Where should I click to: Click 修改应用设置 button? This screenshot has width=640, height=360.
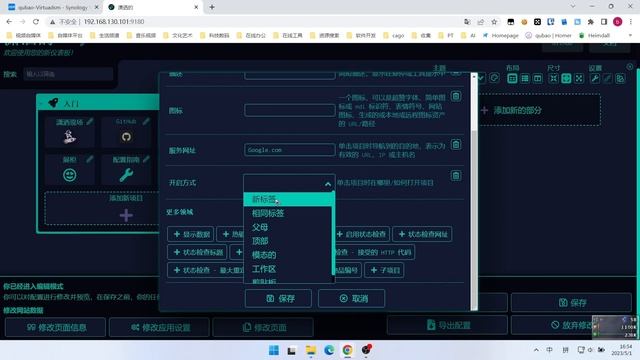160,327
